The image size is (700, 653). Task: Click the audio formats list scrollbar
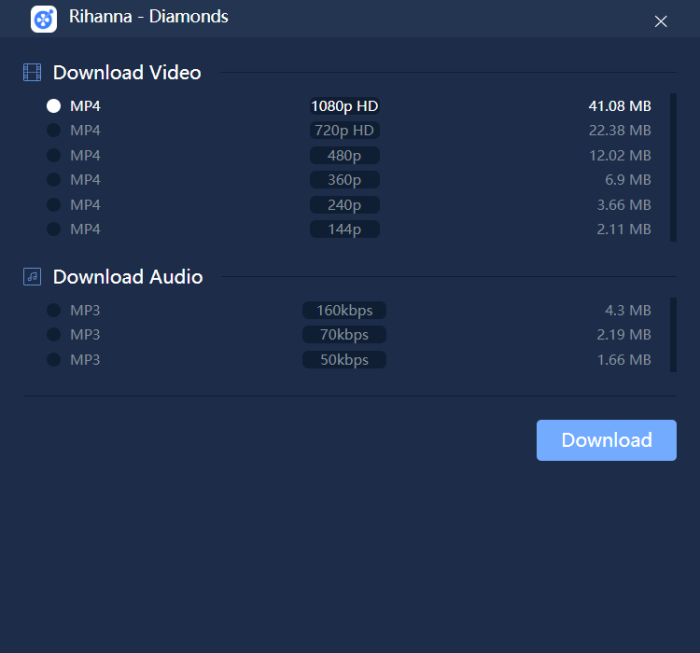[673, 335]
